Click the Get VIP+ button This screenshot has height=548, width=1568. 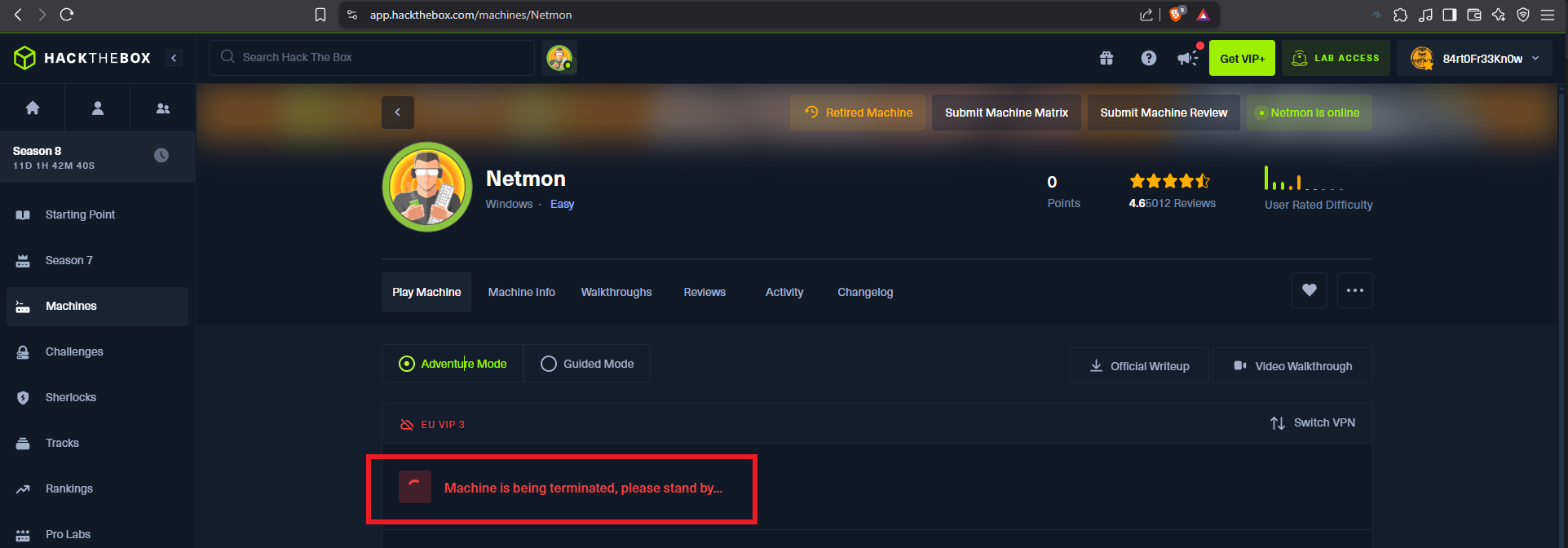point(1242,58)
